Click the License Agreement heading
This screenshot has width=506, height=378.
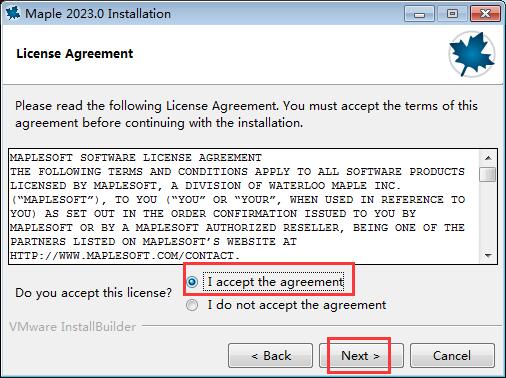pyautogui.click(x=75, y=54)
